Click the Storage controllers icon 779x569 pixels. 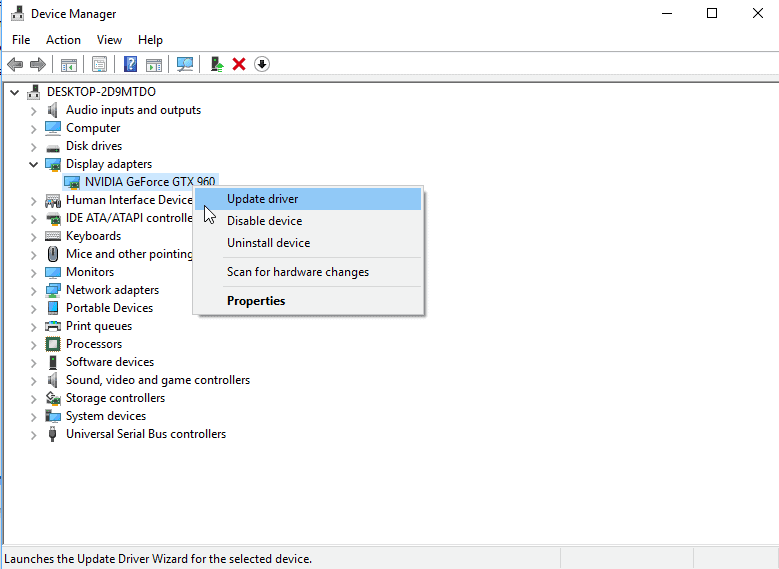click(53, 398)
